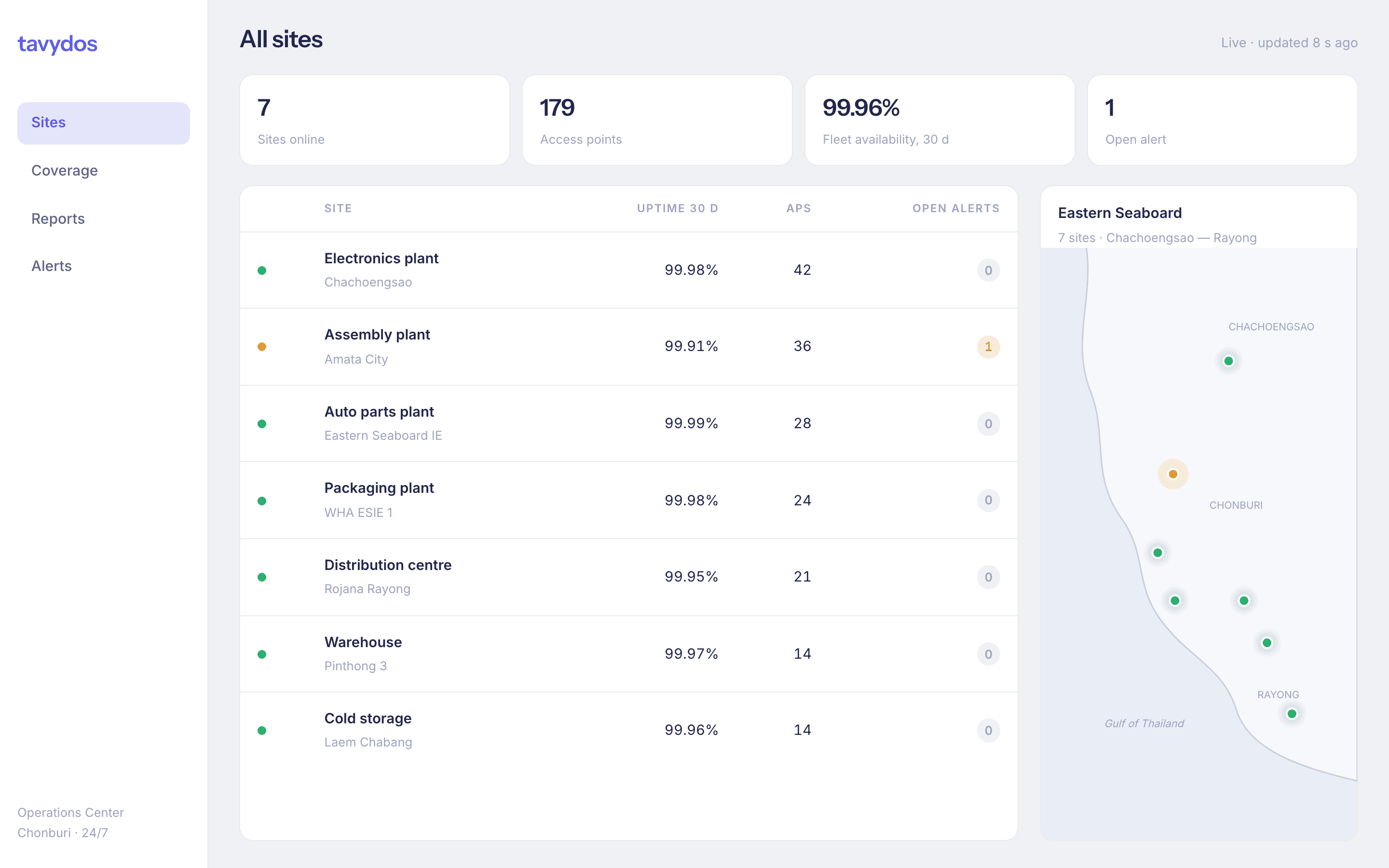1389x868 pixels.
Task: Click alert count badge for Auto parts plant
Action: point(988,424)
